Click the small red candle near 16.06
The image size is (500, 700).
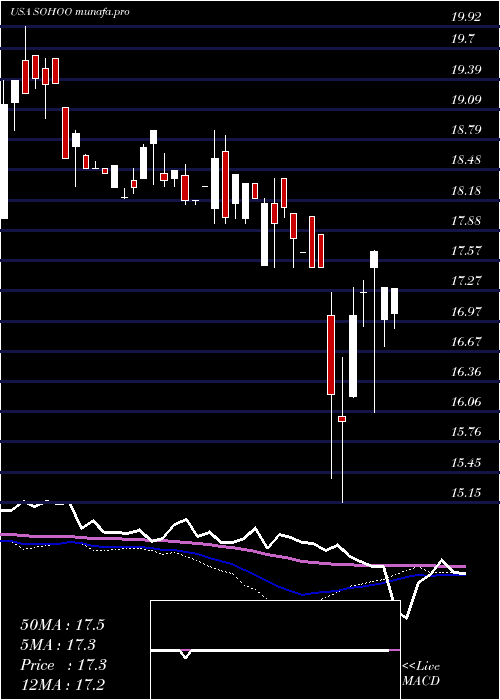point(342,419)
